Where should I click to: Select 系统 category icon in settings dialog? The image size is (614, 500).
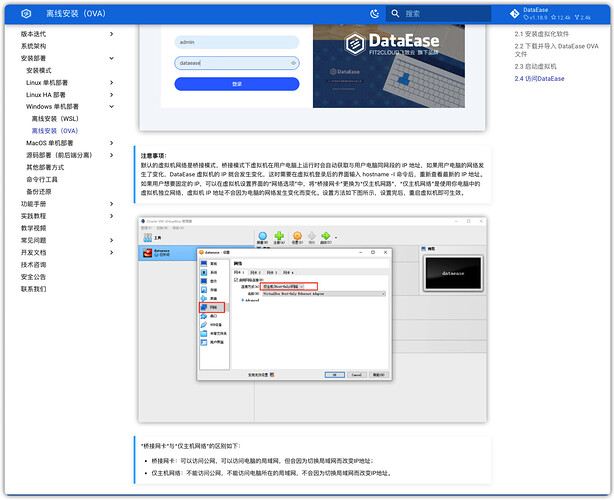tap(204, 272)
